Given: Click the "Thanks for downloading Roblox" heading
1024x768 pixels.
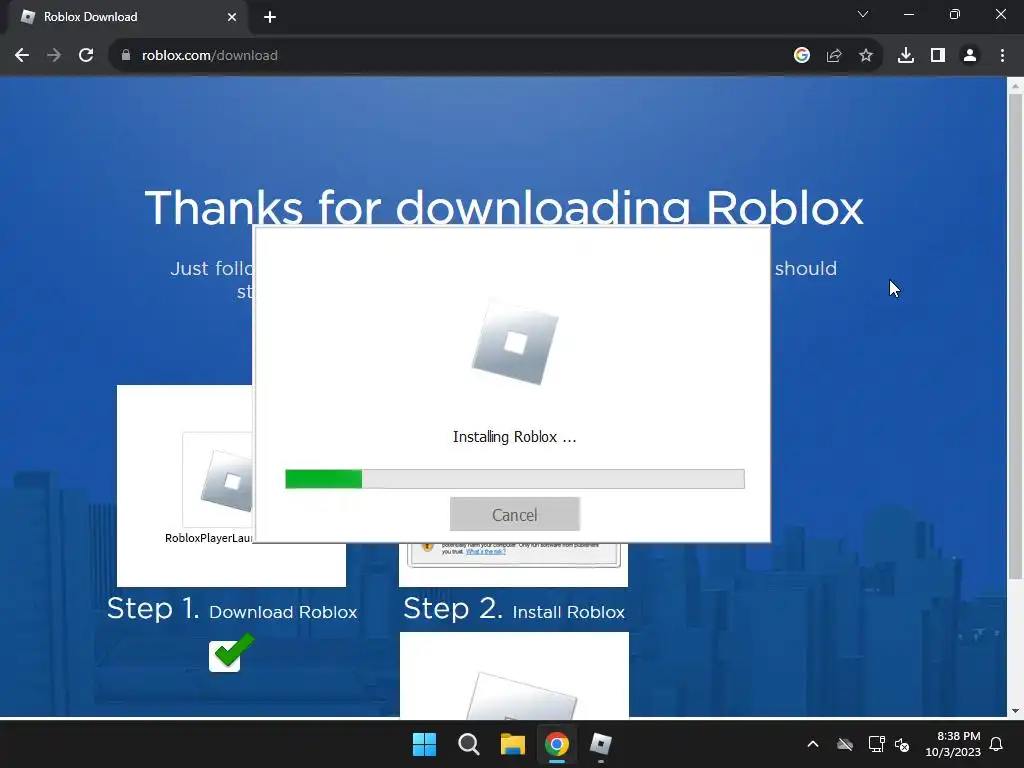Looking at the screenshot, I should [x=504, y=208].
